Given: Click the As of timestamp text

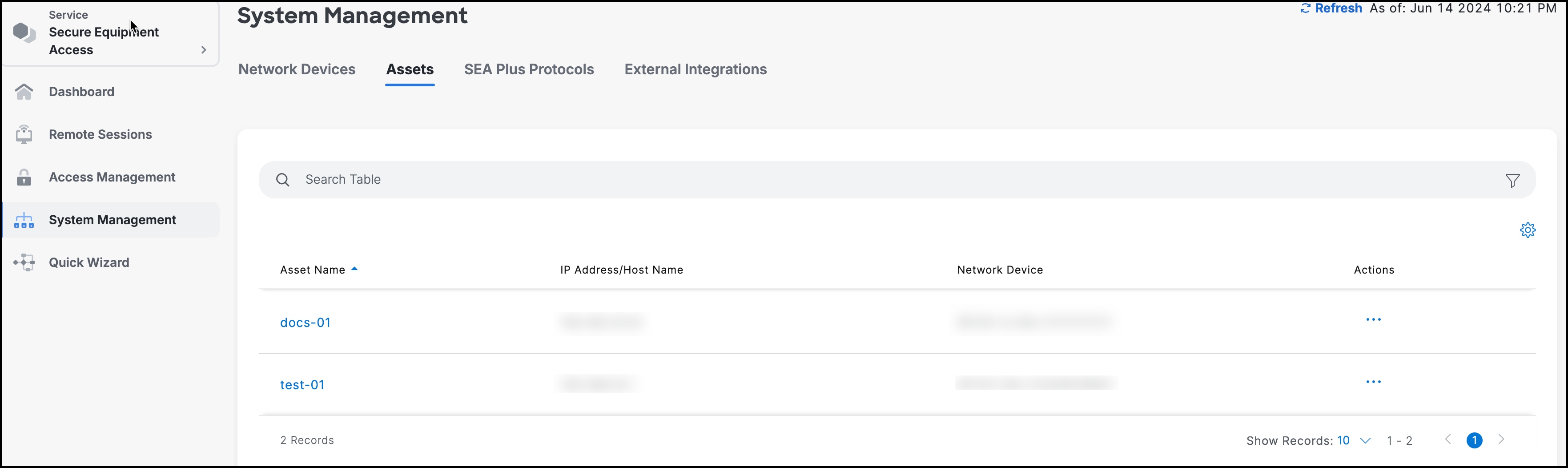Looking at the screenshot, I should click(x=1463, y=8).
